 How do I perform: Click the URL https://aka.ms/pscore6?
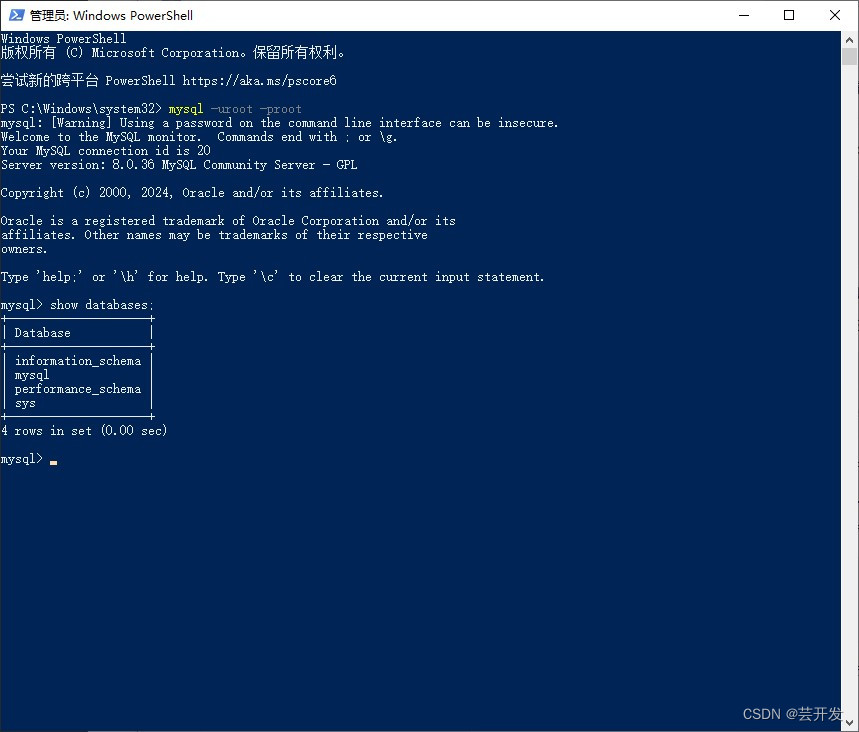pos(259,81)
